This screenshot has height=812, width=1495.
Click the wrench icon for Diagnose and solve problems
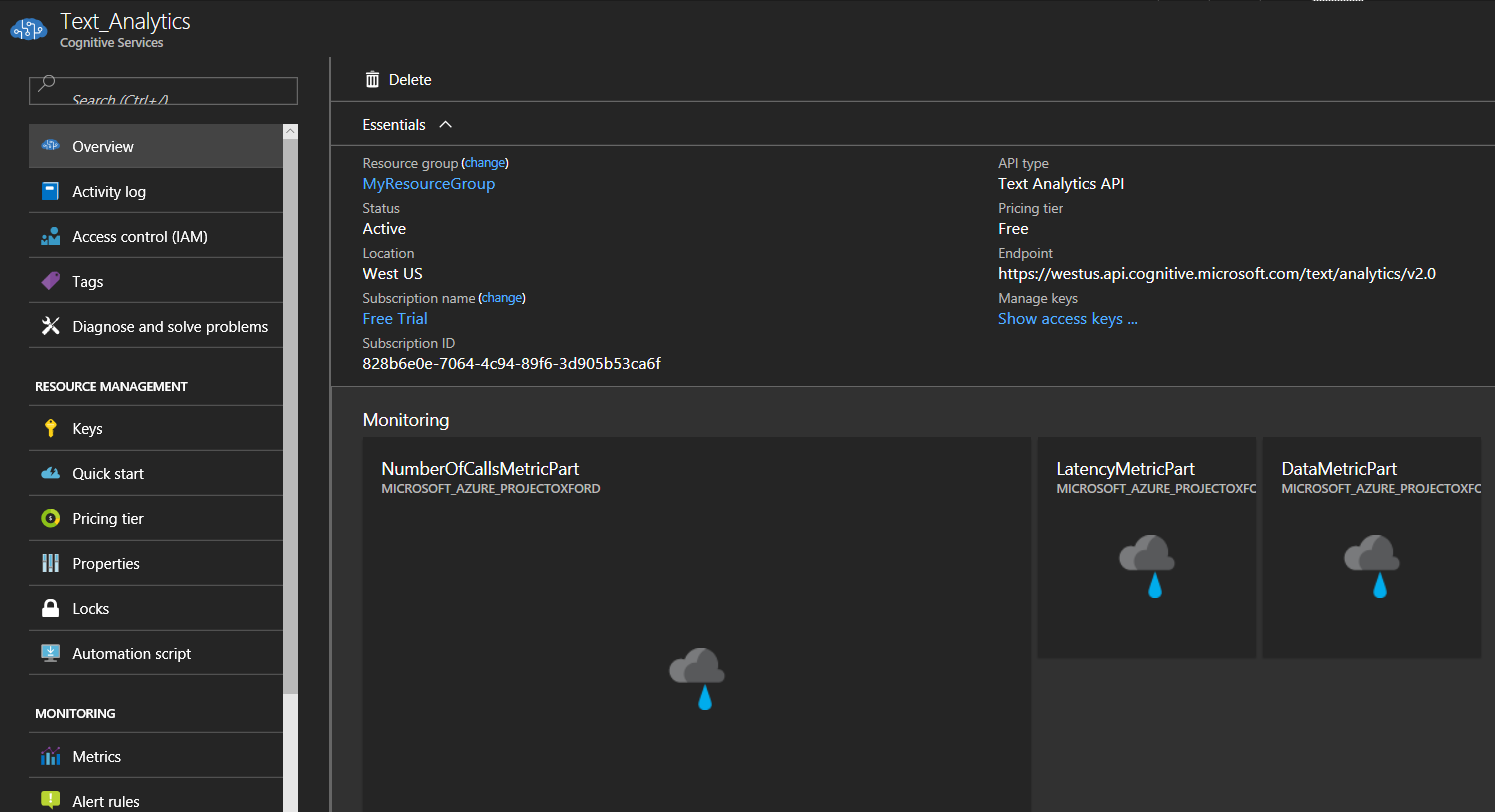50,326
